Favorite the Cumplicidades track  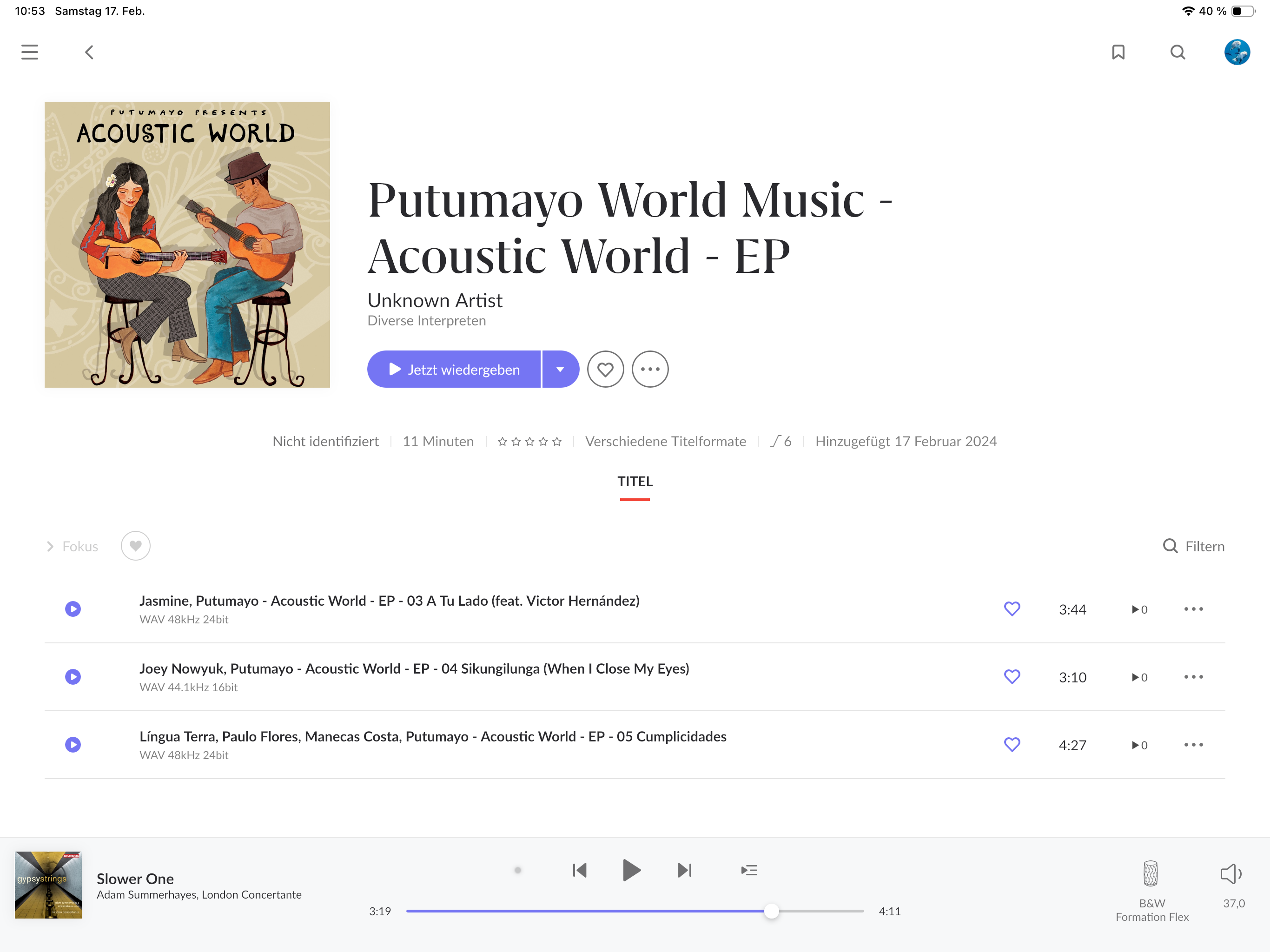[x=1012, y=745]
